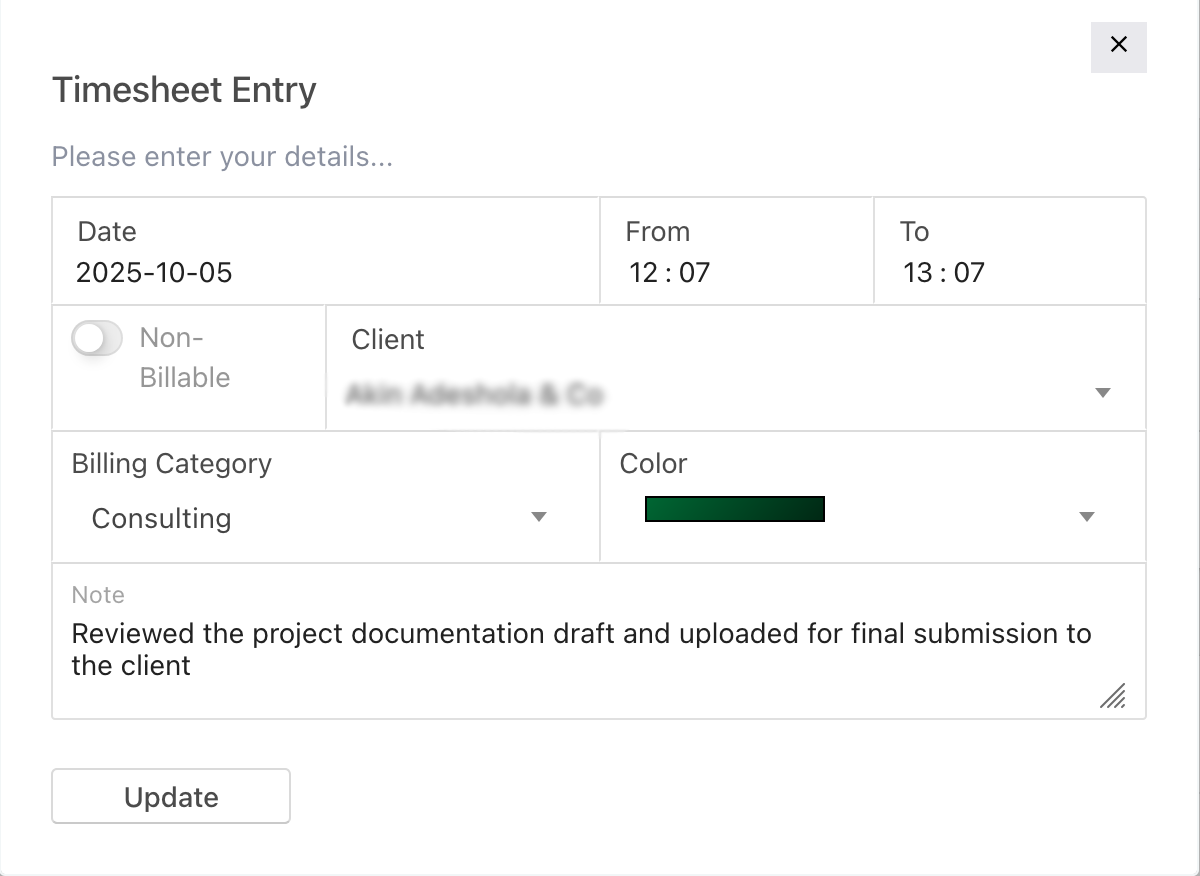Toggle the Non-Billable switch
This screenshot has width=1200, height=876.
coord(97,339)
